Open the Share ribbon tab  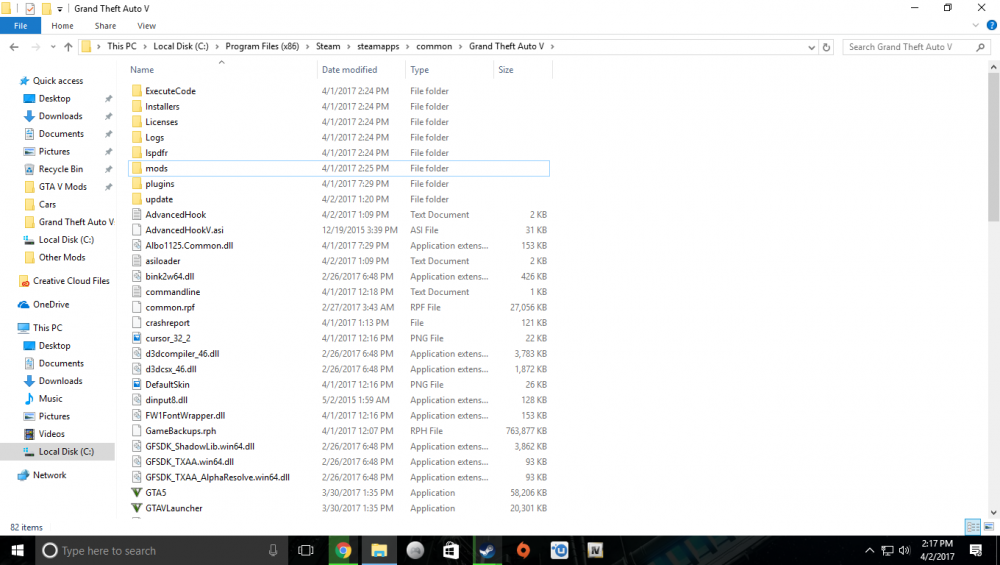[x=105, y=26]
